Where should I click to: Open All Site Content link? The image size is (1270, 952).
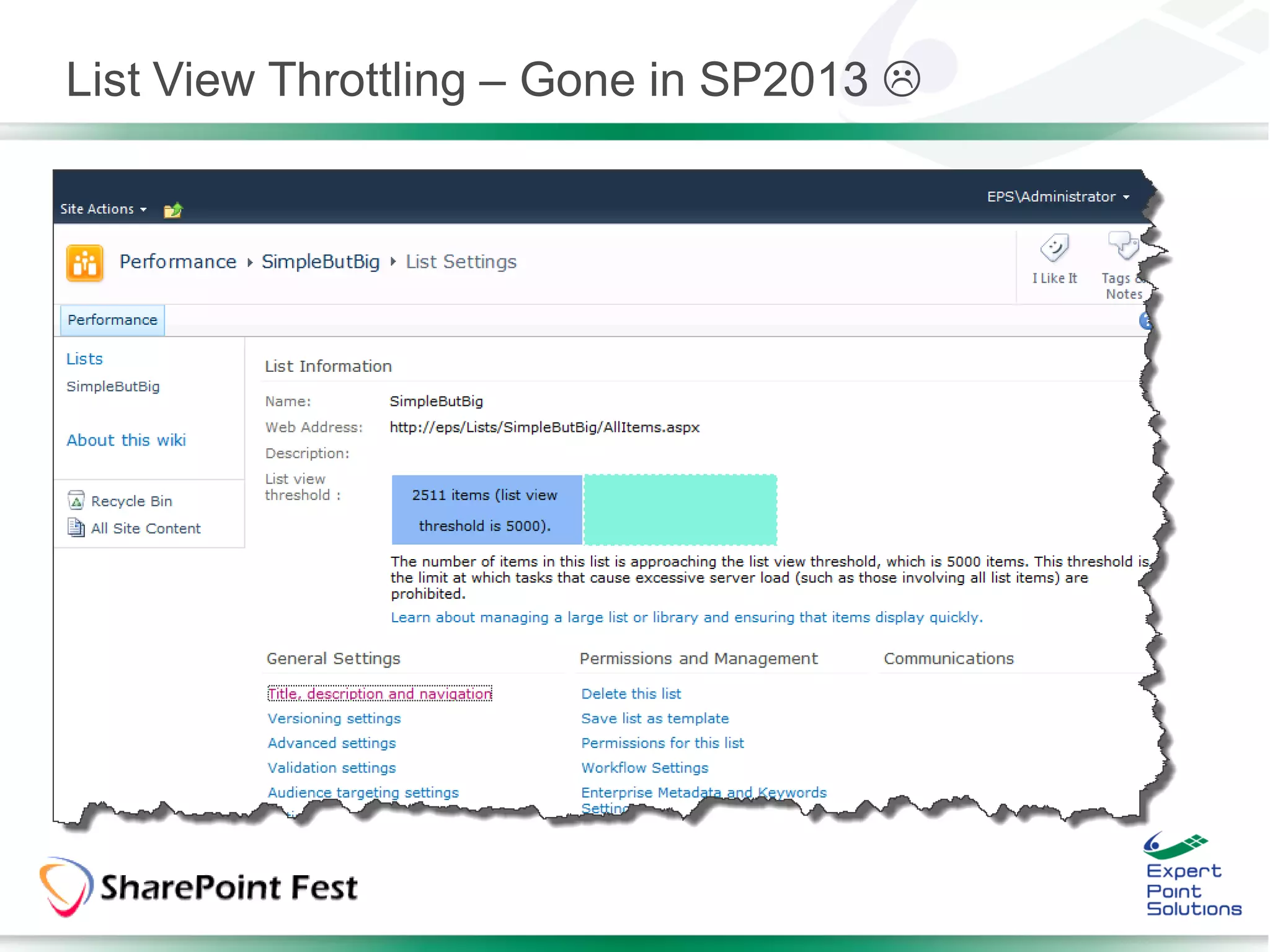point(146,528)
